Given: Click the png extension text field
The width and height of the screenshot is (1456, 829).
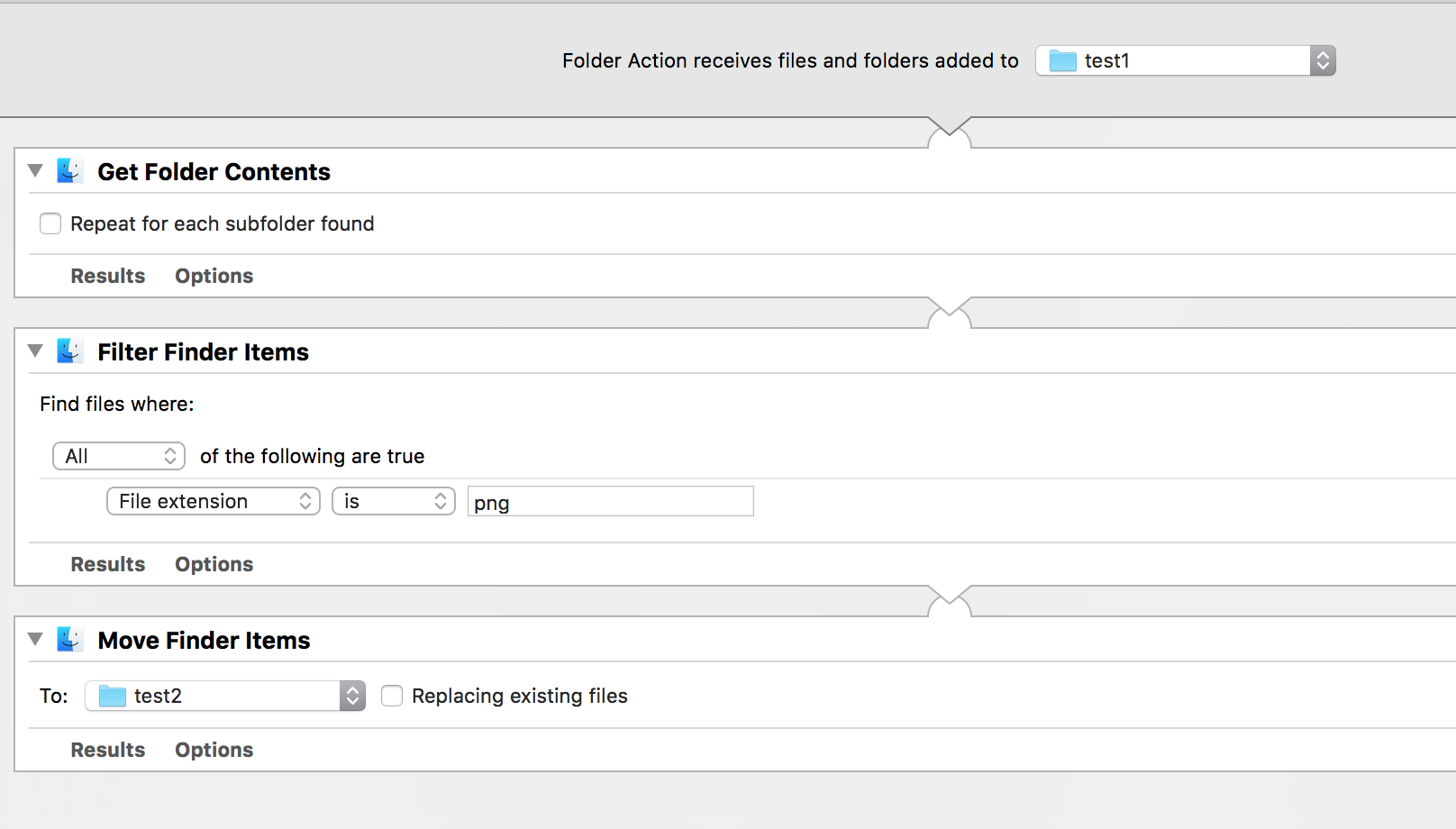Looking at the screenshot, I should click(610, 502).
